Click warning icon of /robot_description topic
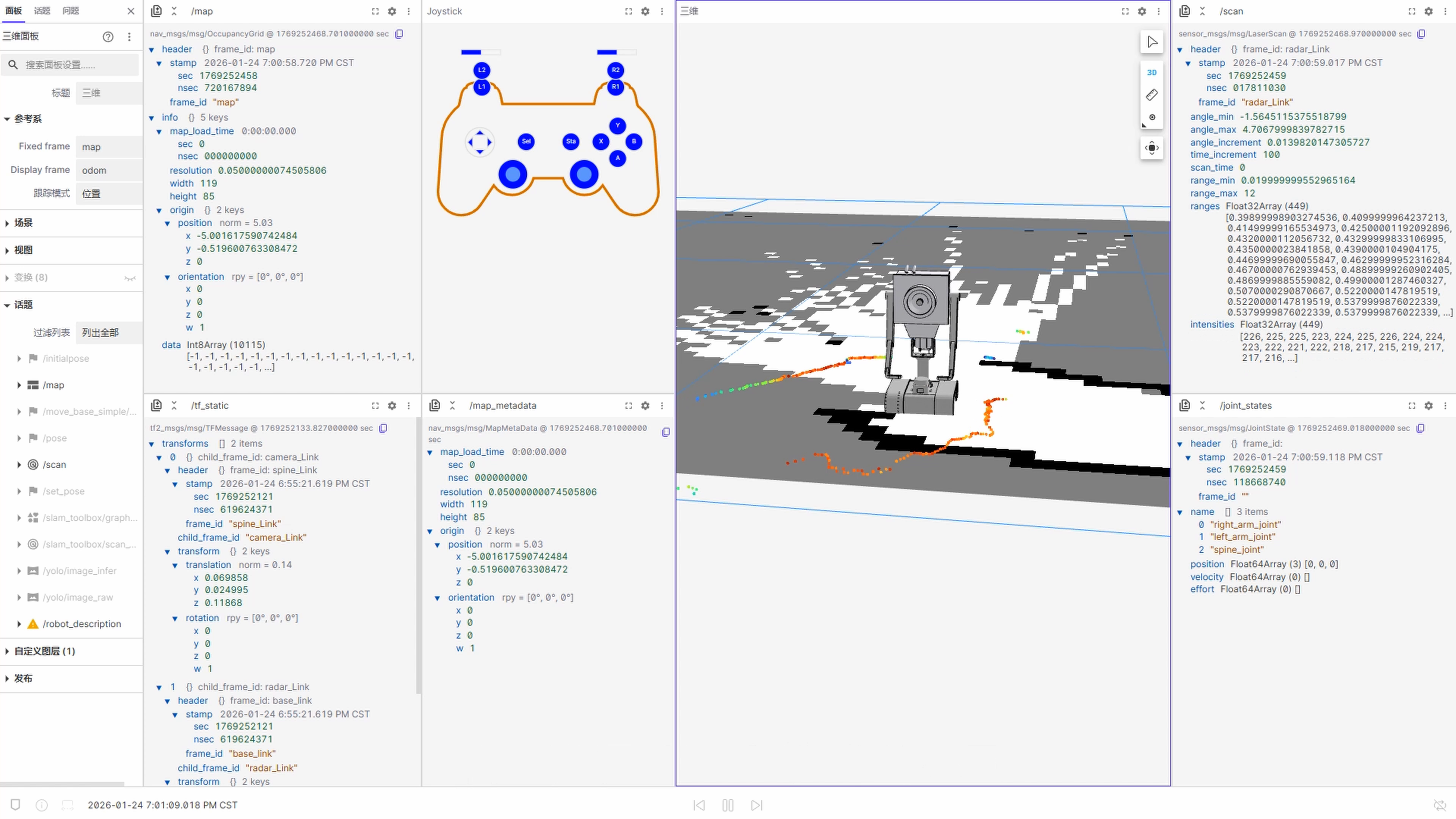 click(x=33, y=624)
